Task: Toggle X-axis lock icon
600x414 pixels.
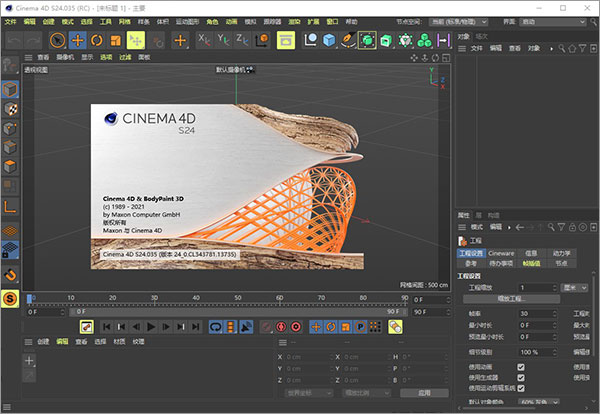Action: coord(205,41)
